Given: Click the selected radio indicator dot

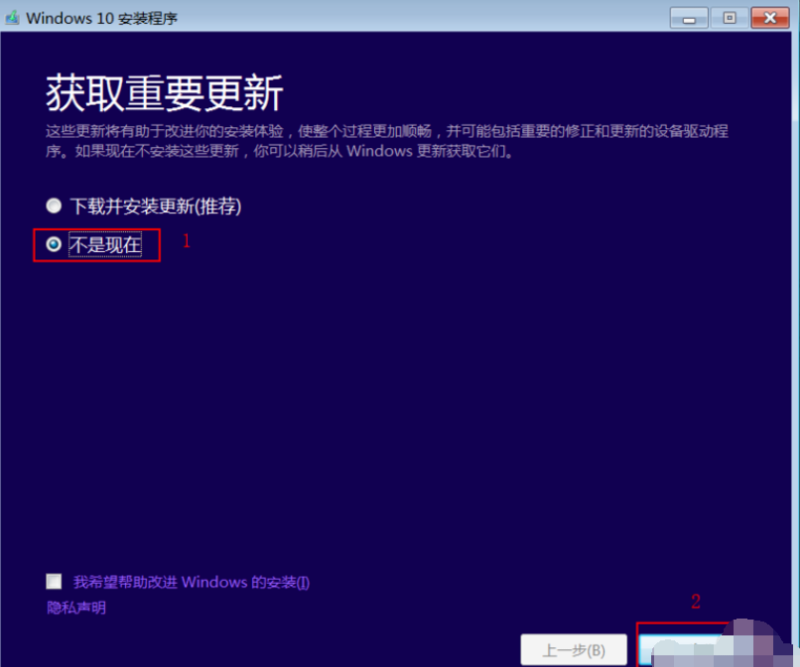Looking at the screenshot, I should (x=53, y=244).
